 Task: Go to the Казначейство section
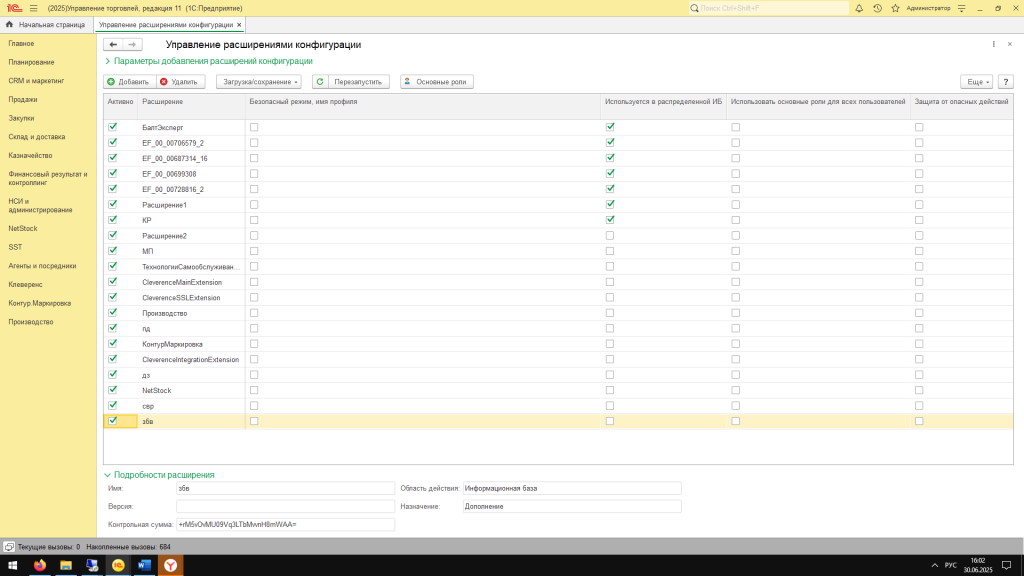[30, 156]
